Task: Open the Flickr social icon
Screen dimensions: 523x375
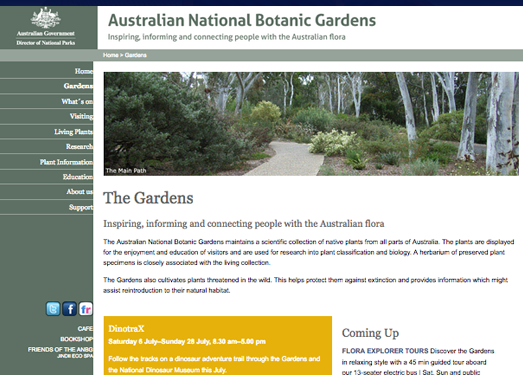Action: tap(85, 309)
